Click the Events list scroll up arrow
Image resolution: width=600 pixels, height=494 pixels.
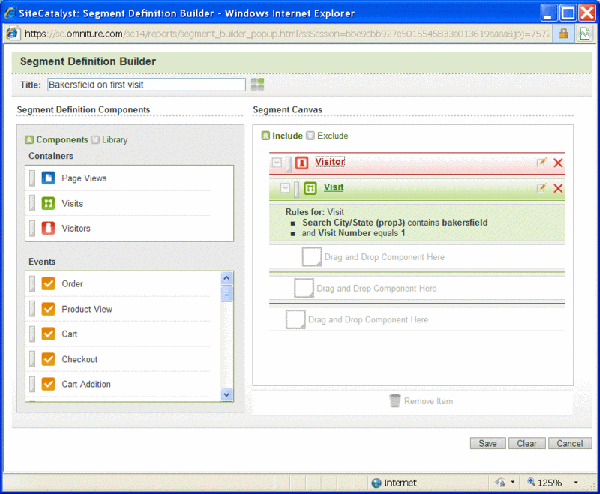coord(227,278)
